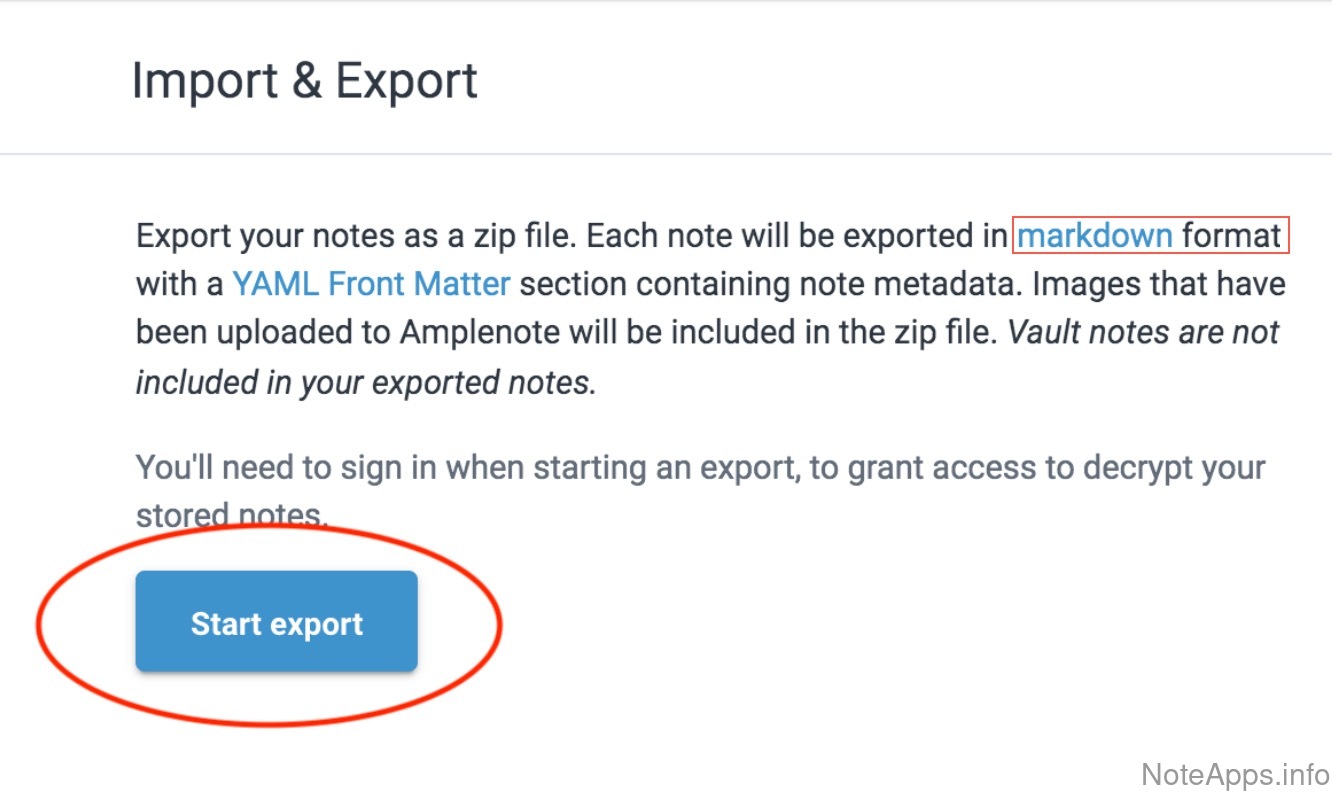Click the sentence "Export your notes as a zip file"
This screenshot has height=794, width=1332.
click(x=356, y=236)
